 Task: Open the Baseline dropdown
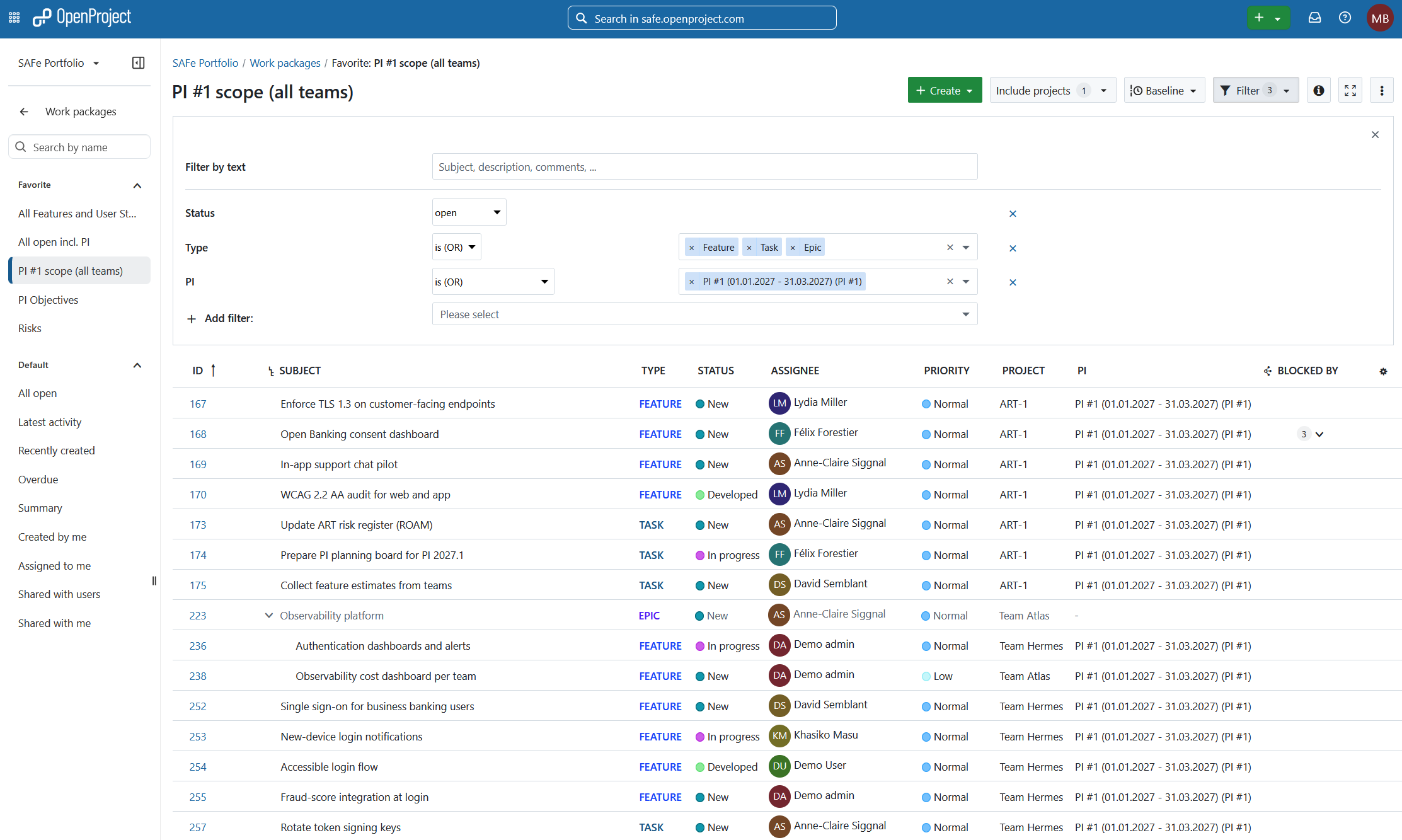click(x=1164, y=90)
